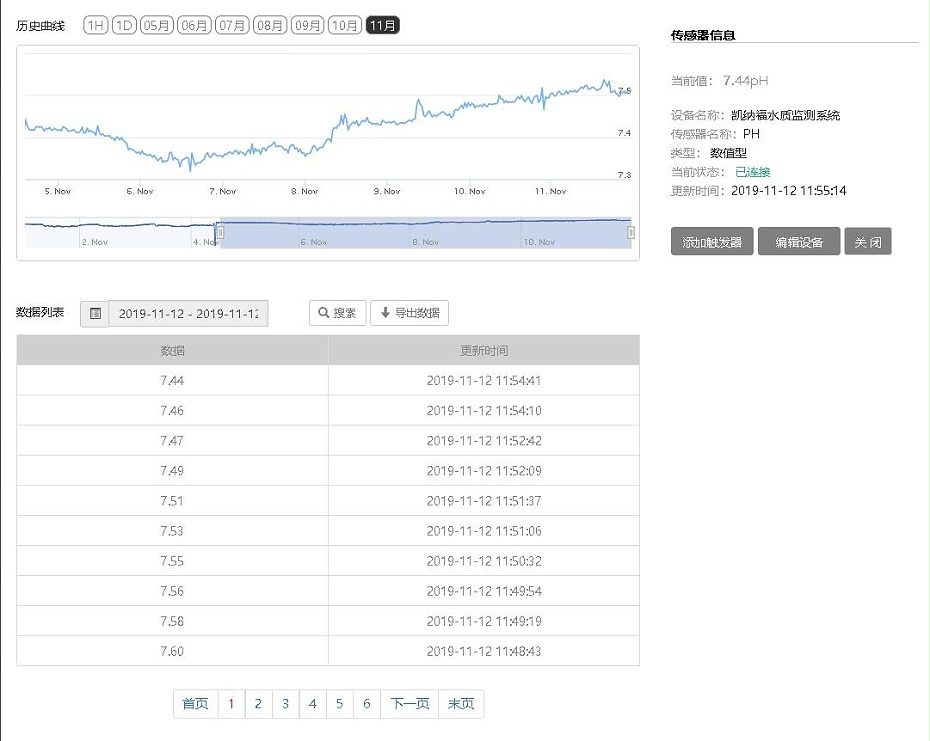
Task: Grab left handle of chart navigator
Action: pos(219,233)
